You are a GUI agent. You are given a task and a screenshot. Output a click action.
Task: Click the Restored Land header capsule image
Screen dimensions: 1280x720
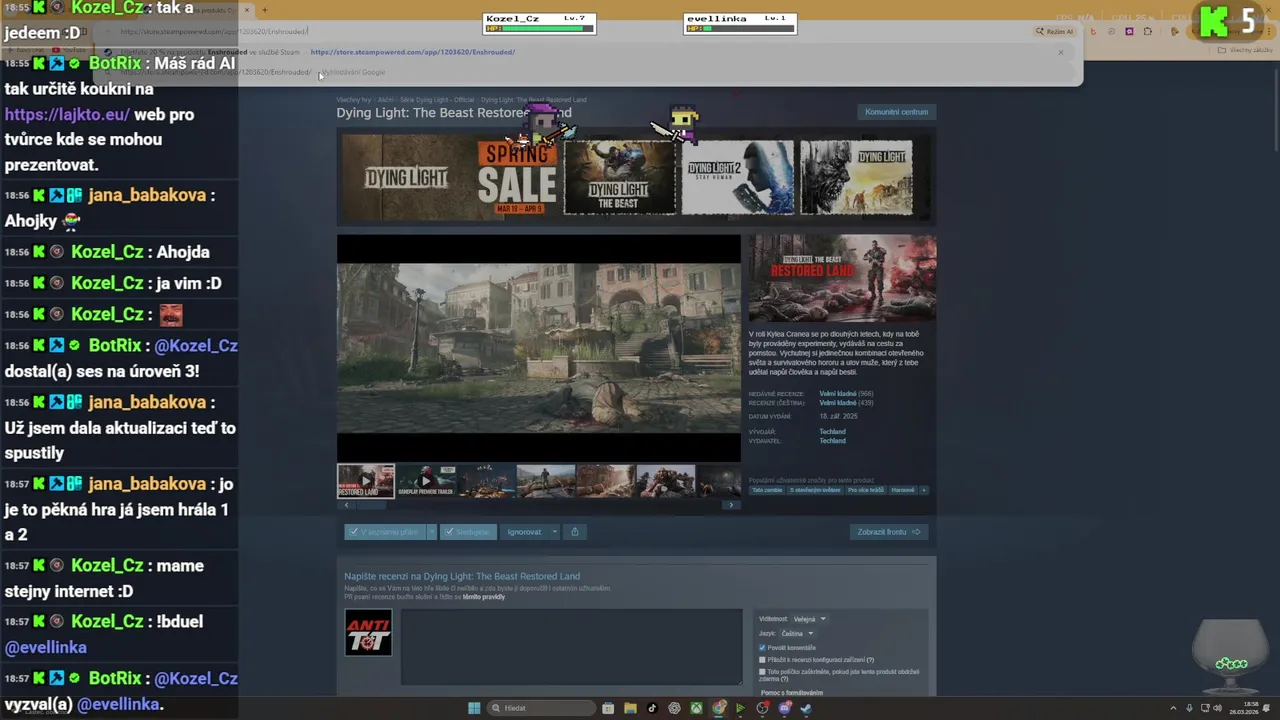point(842,278)
